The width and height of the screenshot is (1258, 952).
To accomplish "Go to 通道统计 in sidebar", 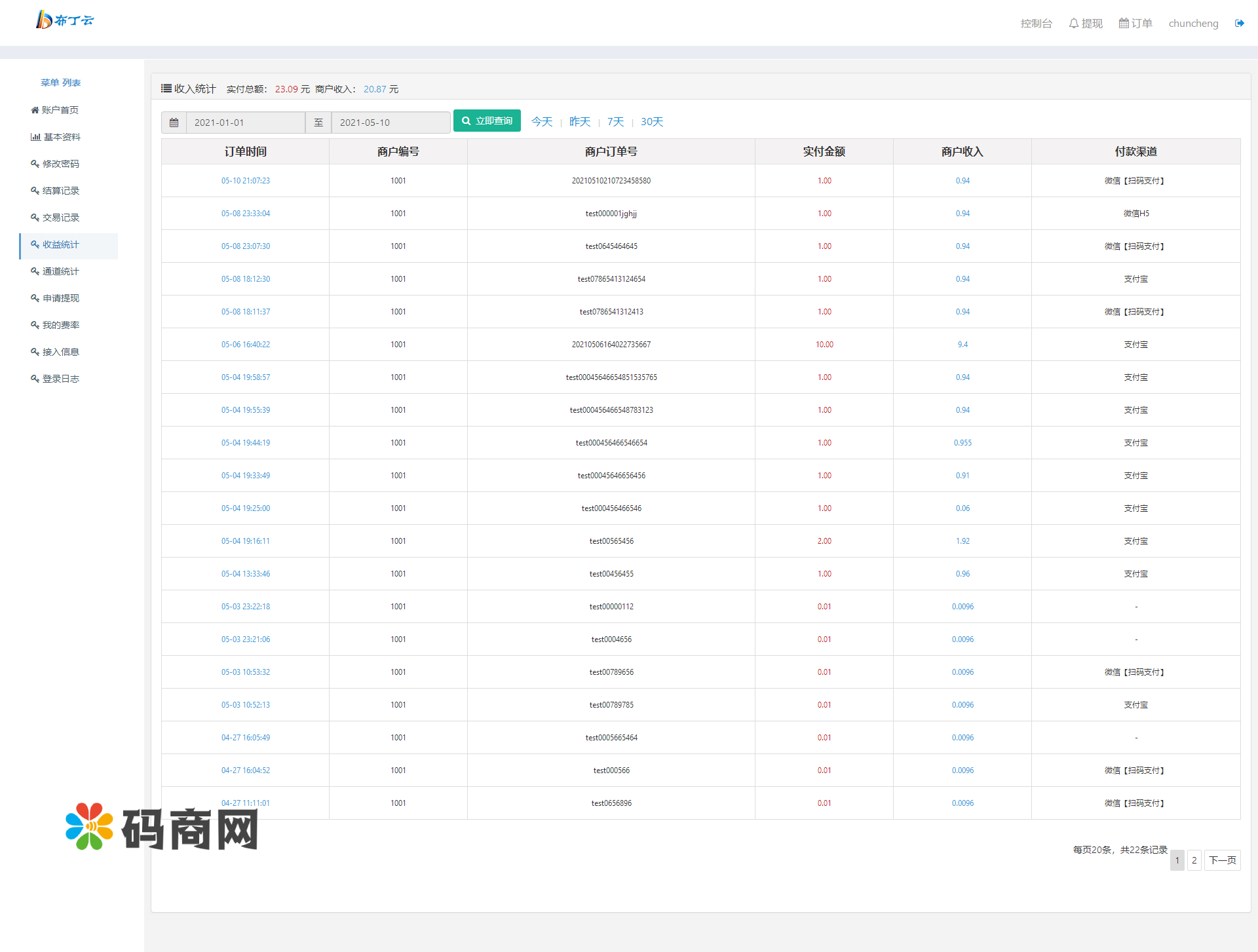I will pos(60,271).
